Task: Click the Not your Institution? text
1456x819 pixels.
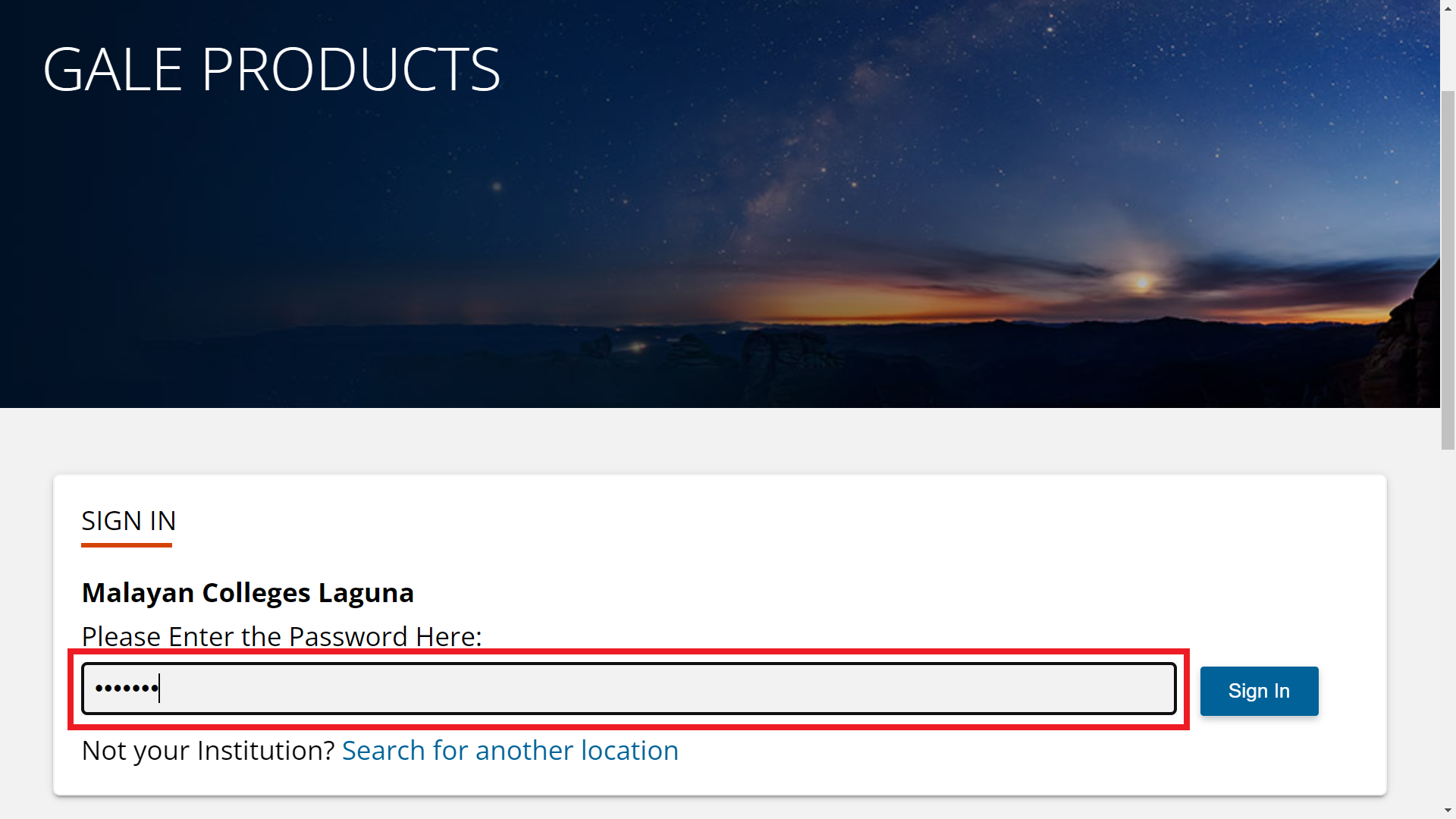Action: coord(208,751)
